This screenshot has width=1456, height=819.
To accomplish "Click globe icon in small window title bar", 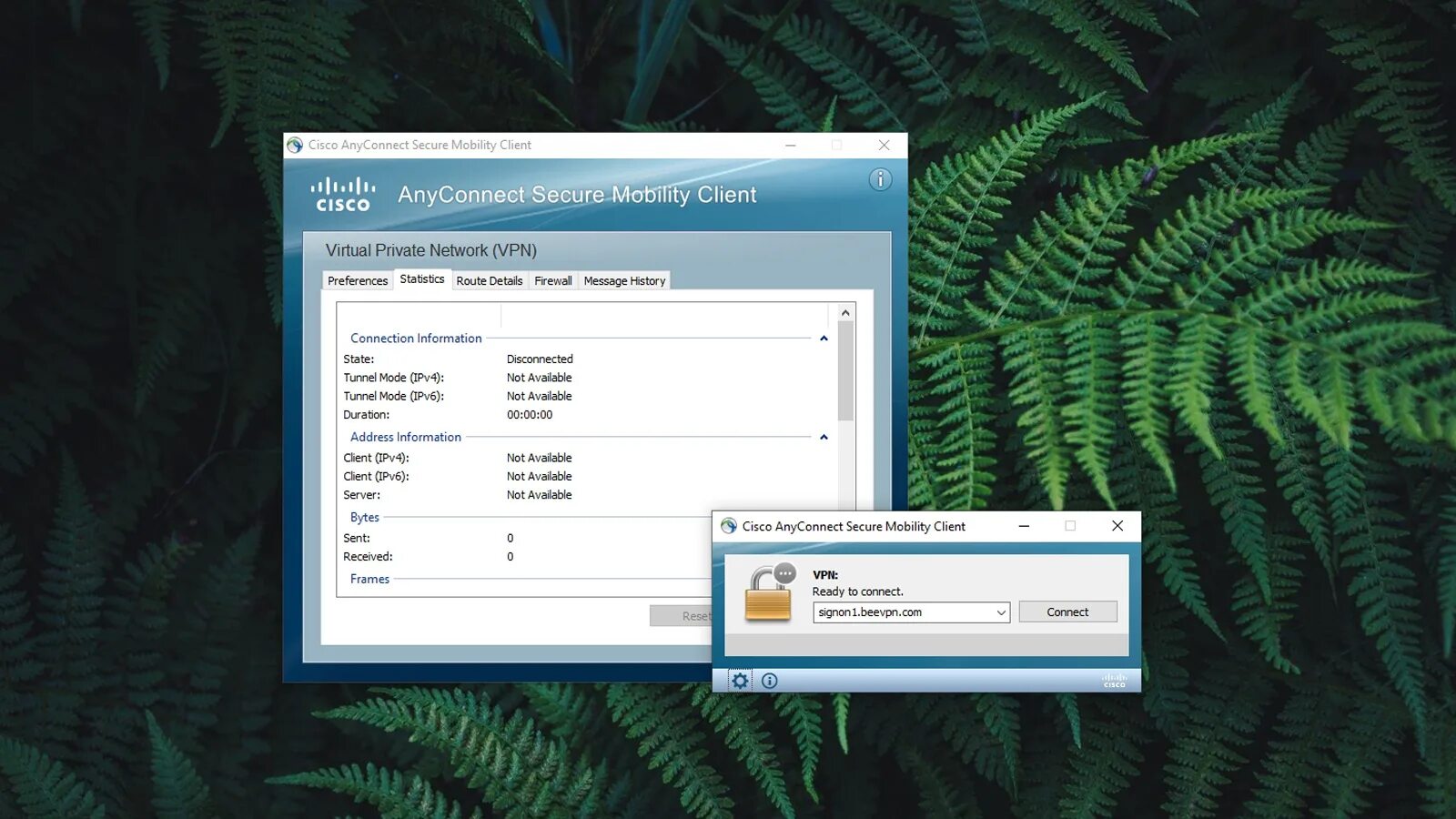I will pos(729,526).
